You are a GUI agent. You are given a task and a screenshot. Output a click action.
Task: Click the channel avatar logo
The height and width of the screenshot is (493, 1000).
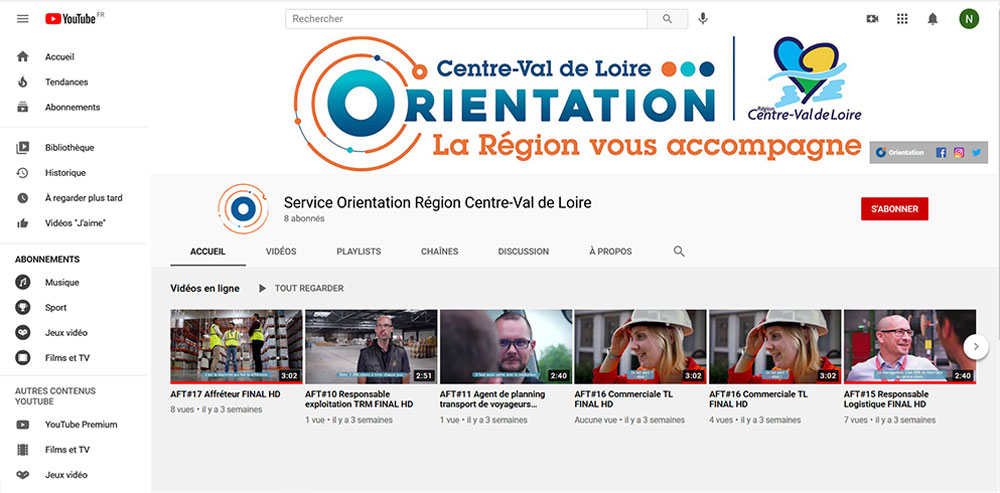click(242, 209)
